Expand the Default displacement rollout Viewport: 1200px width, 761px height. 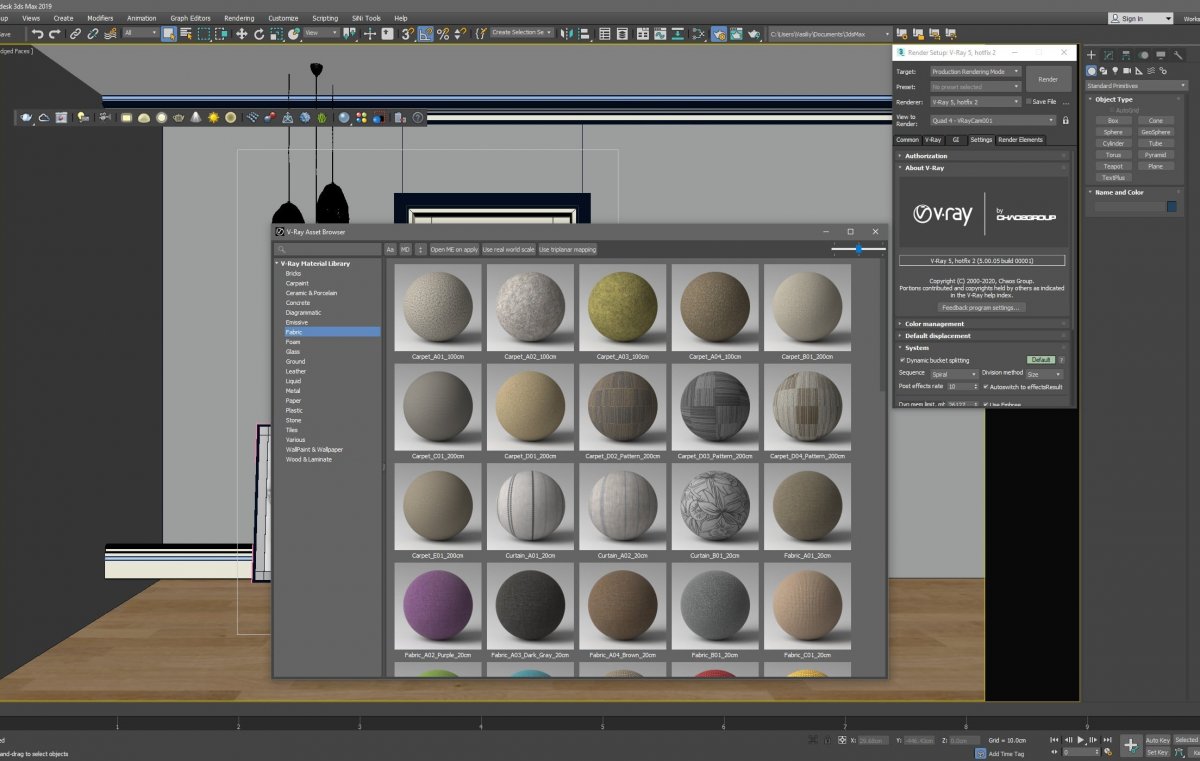tap(983, 336)
